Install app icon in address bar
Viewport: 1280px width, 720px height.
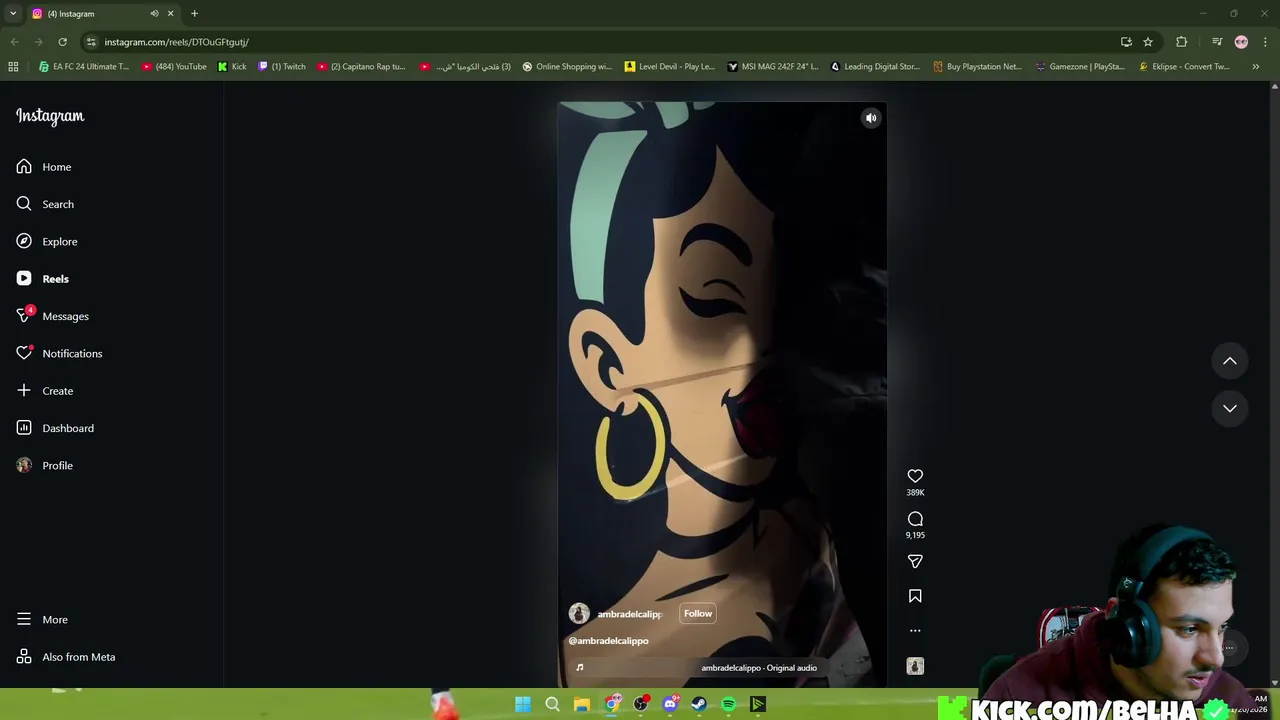(x=1126, y=42)
